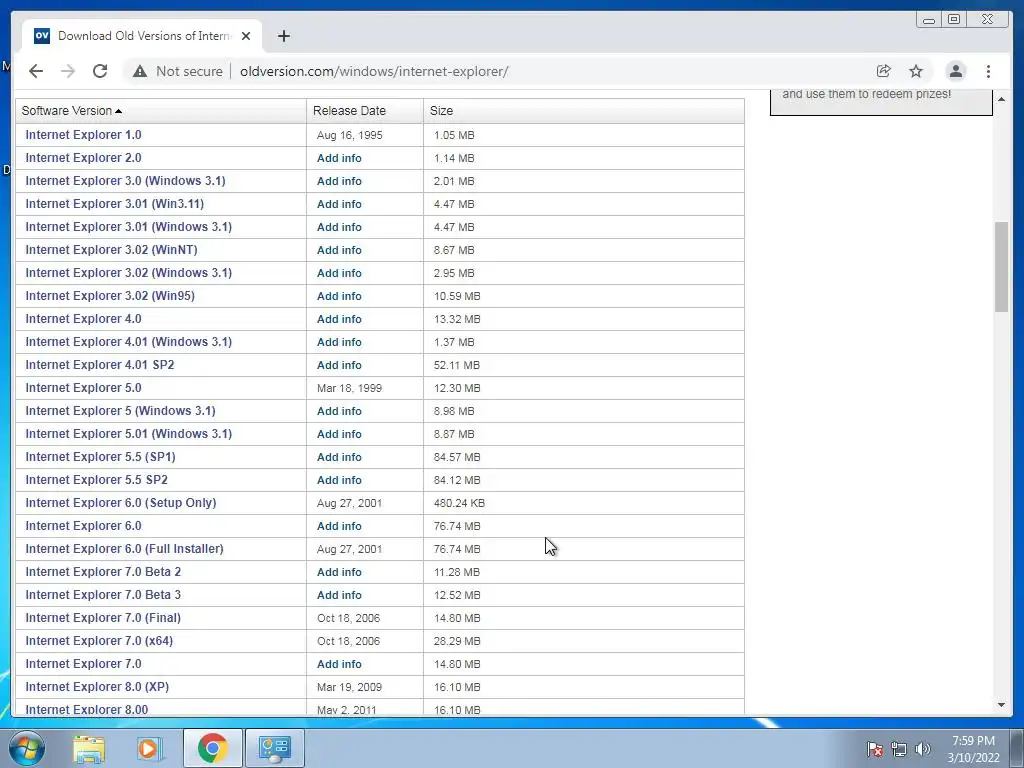This screenshot has width=1024, height=768.
Task: Open Internet Explorer 3.0 (Windows 3.1)
Action: 125,180
